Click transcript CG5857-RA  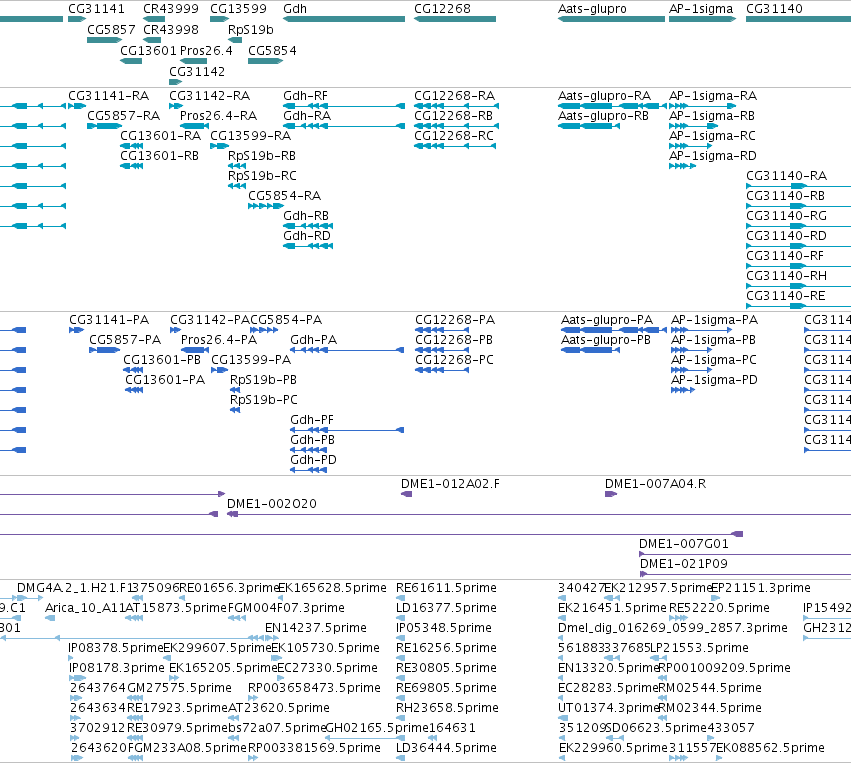point(124,116)
